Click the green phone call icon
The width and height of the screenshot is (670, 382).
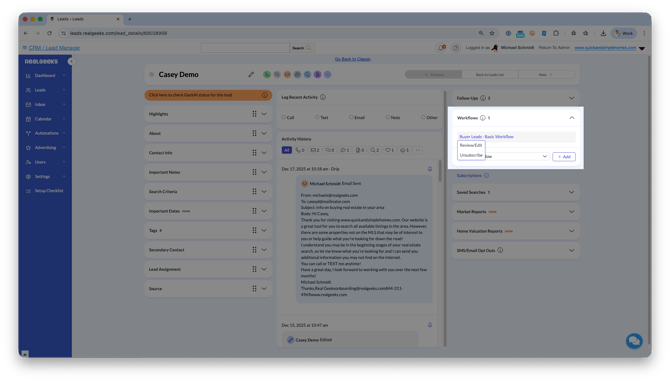pyautogui.click(x=267, y=74)
